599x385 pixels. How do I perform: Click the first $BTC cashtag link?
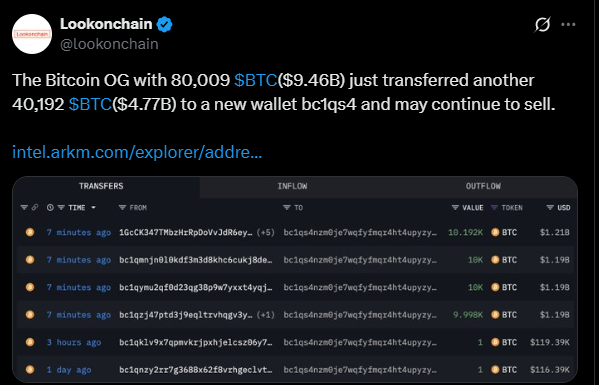click(x=256, y=80)
